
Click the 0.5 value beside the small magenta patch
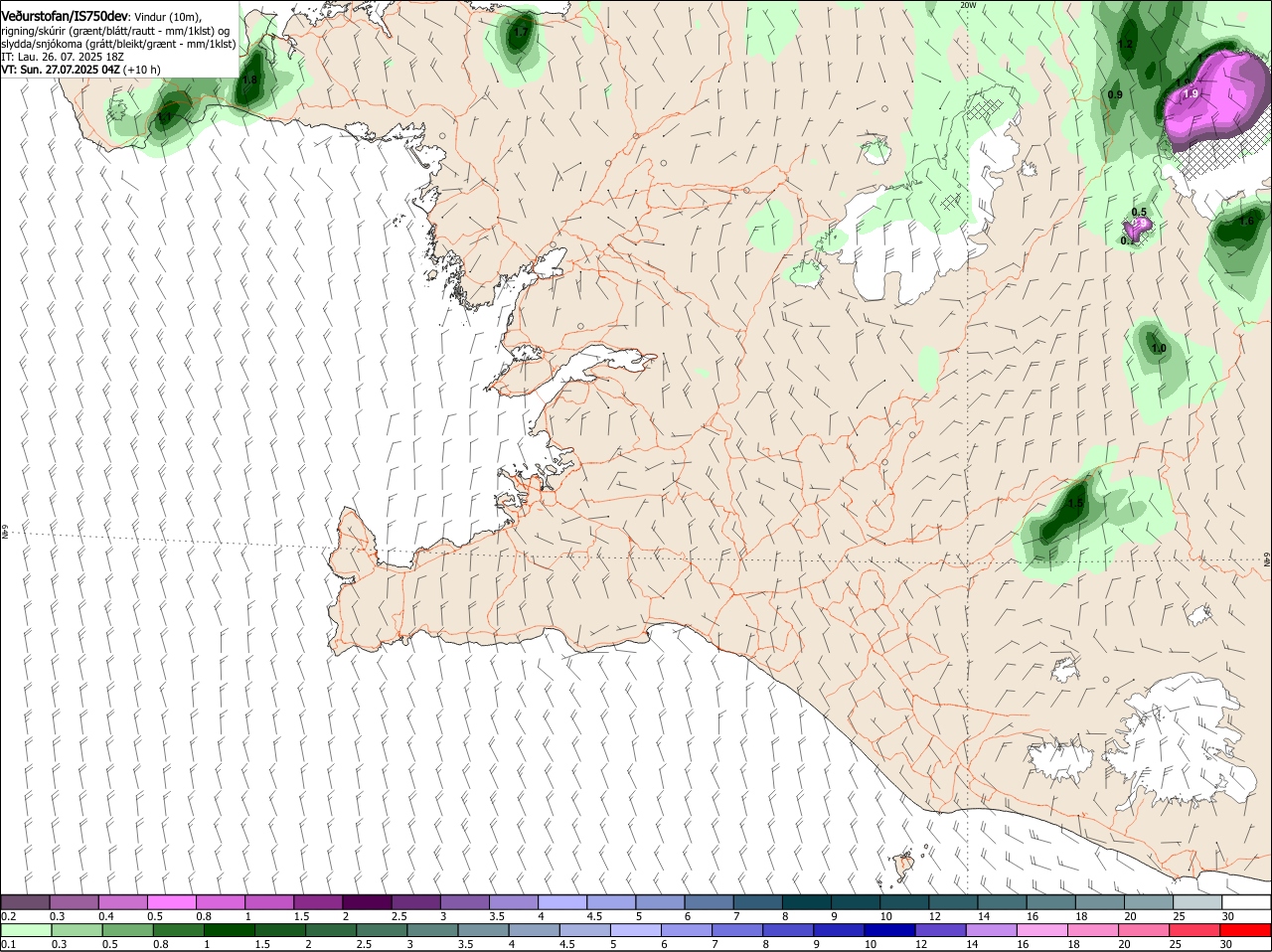coord(1139,213)
